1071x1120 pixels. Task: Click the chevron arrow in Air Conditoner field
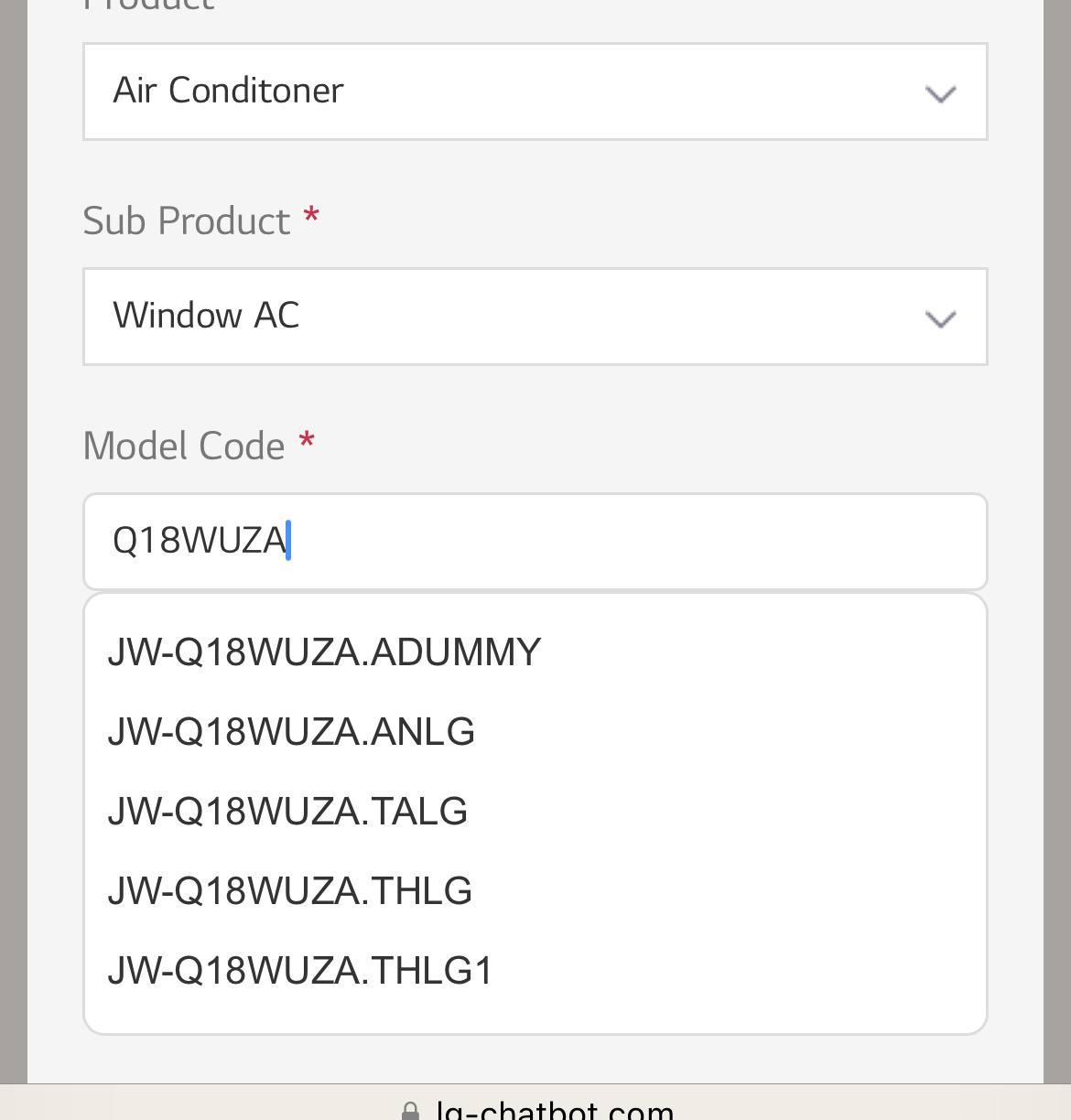[x=940, y=93]
